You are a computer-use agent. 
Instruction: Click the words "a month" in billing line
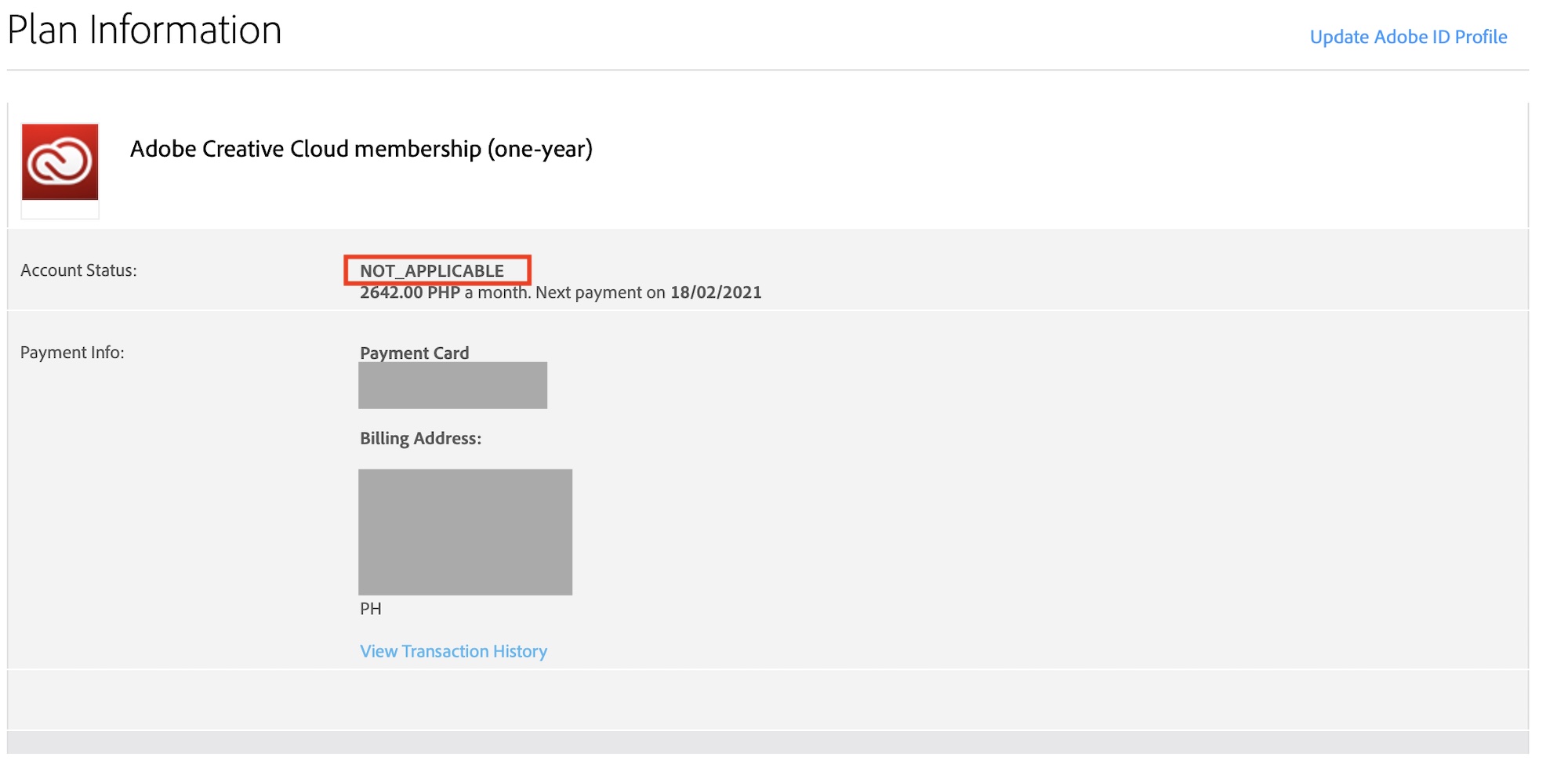pyautogui.click(x=497, y=293)
